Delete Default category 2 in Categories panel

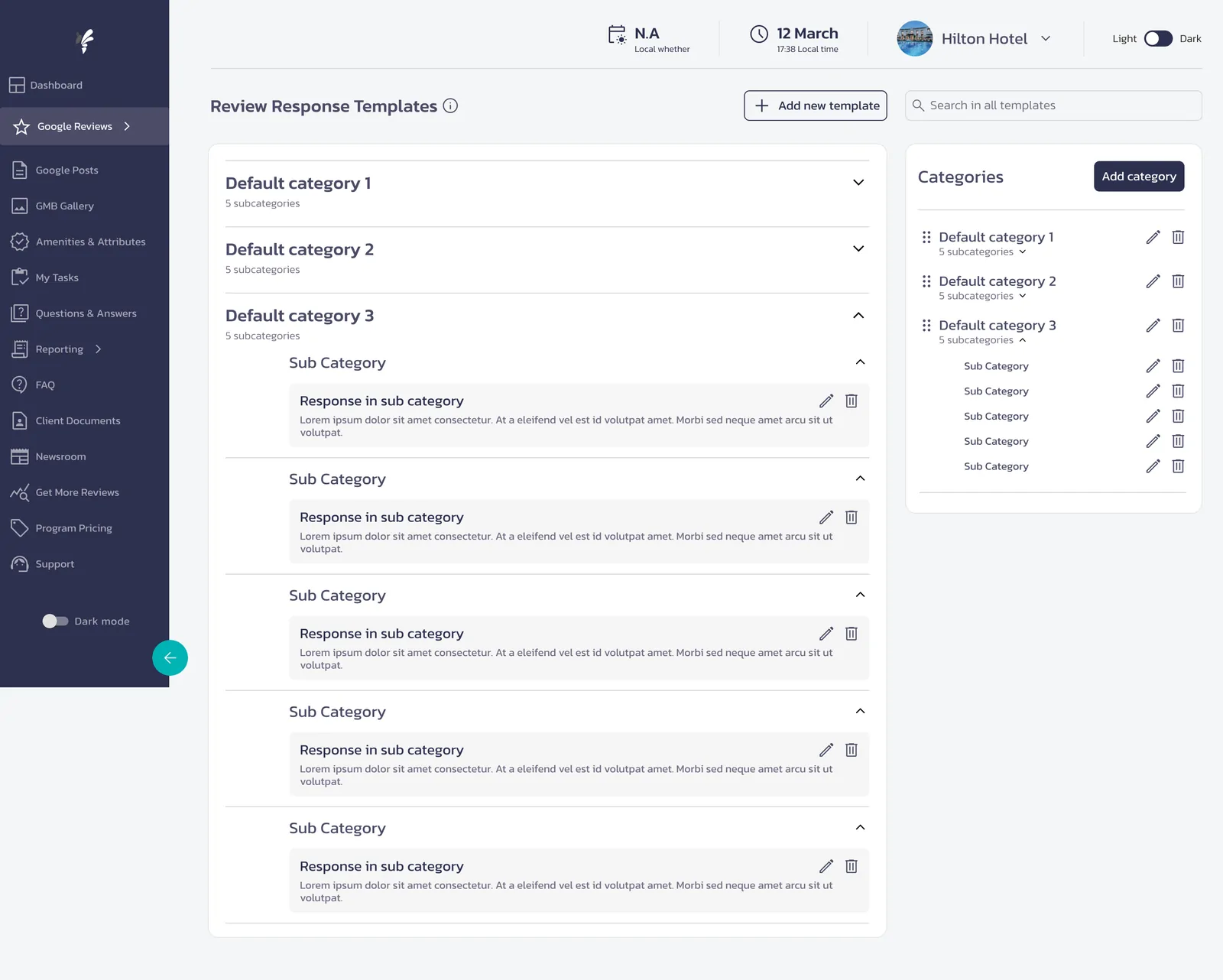(1178, 281)
